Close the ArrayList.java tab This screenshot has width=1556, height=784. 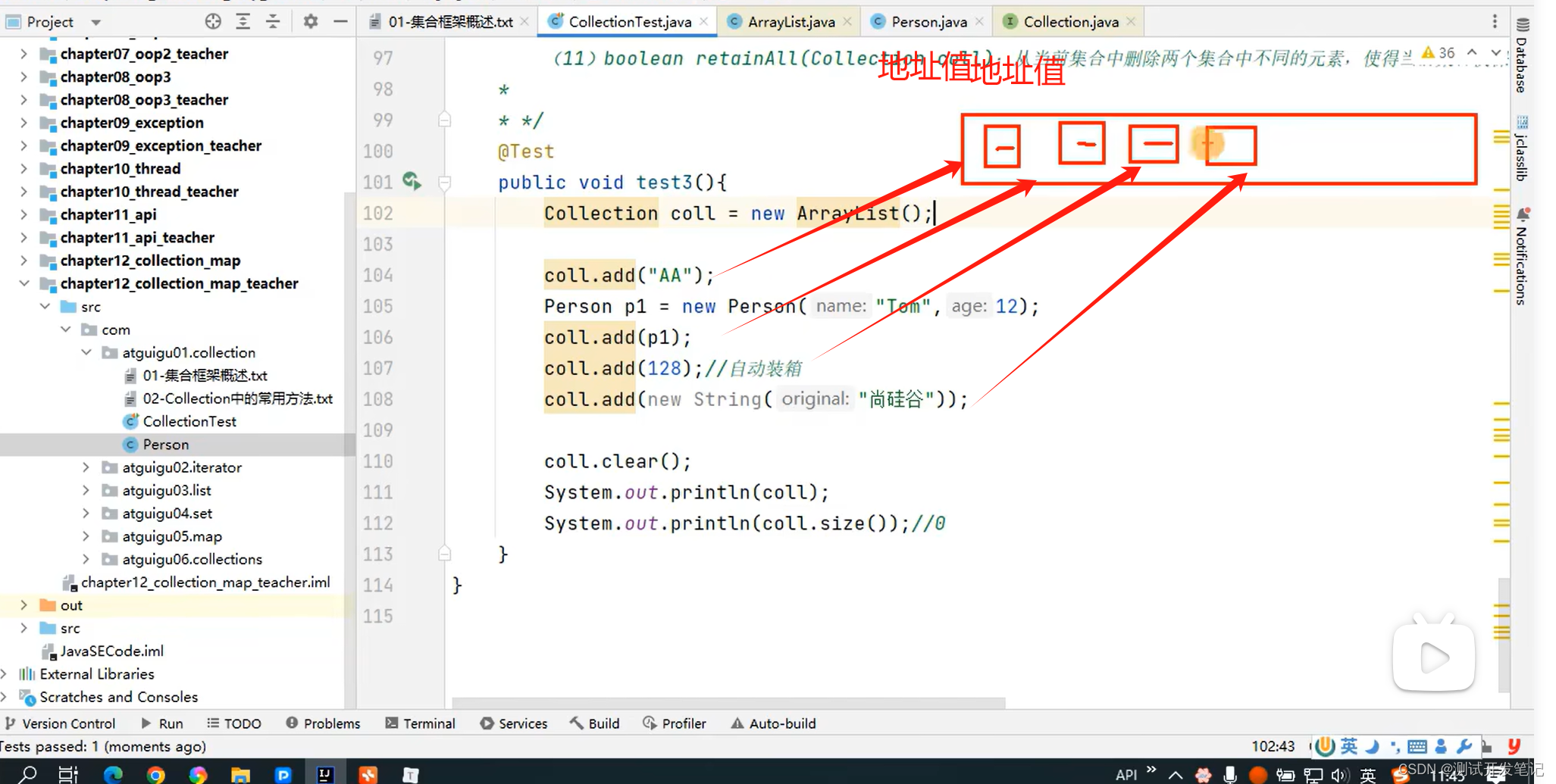point(847,22)
